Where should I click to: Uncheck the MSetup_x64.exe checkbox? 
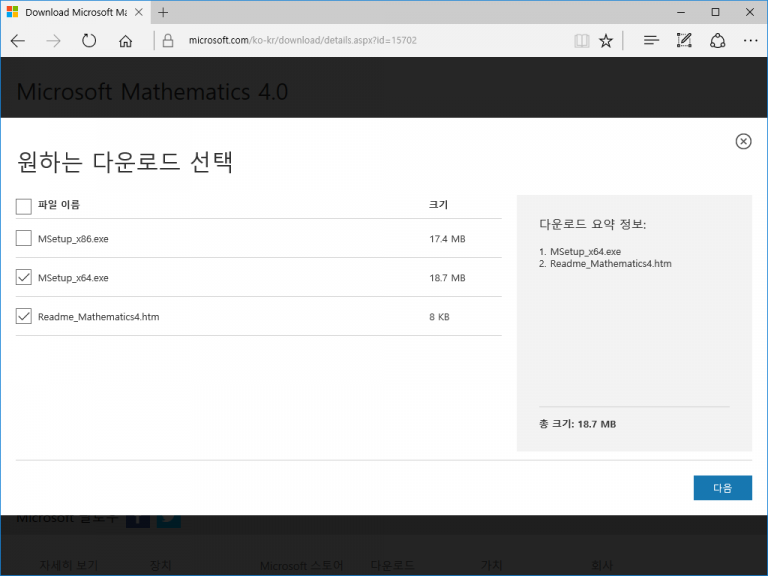[x=24, y=277]
